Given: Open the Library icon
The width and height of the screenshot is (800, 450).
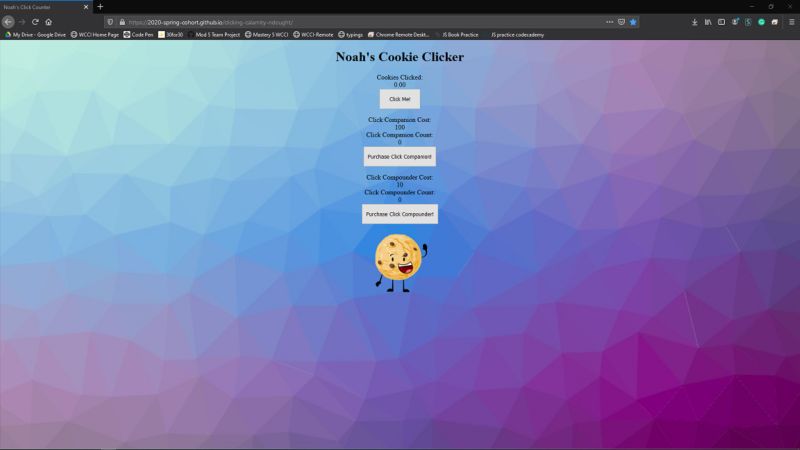Looking at the screenshot, I should click(708, 22).
